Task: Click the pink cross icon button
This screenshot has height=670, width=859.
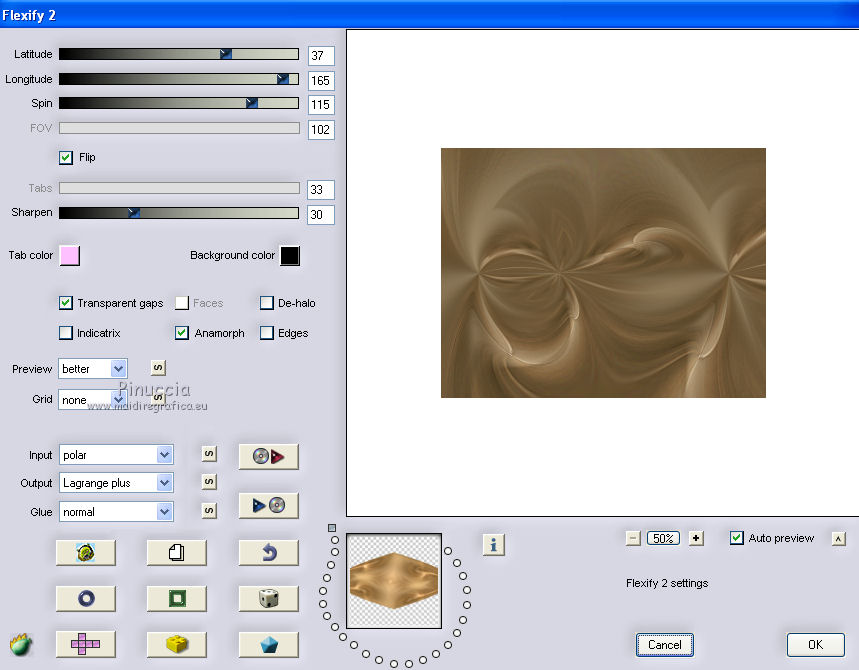Action: click(85, 644)
